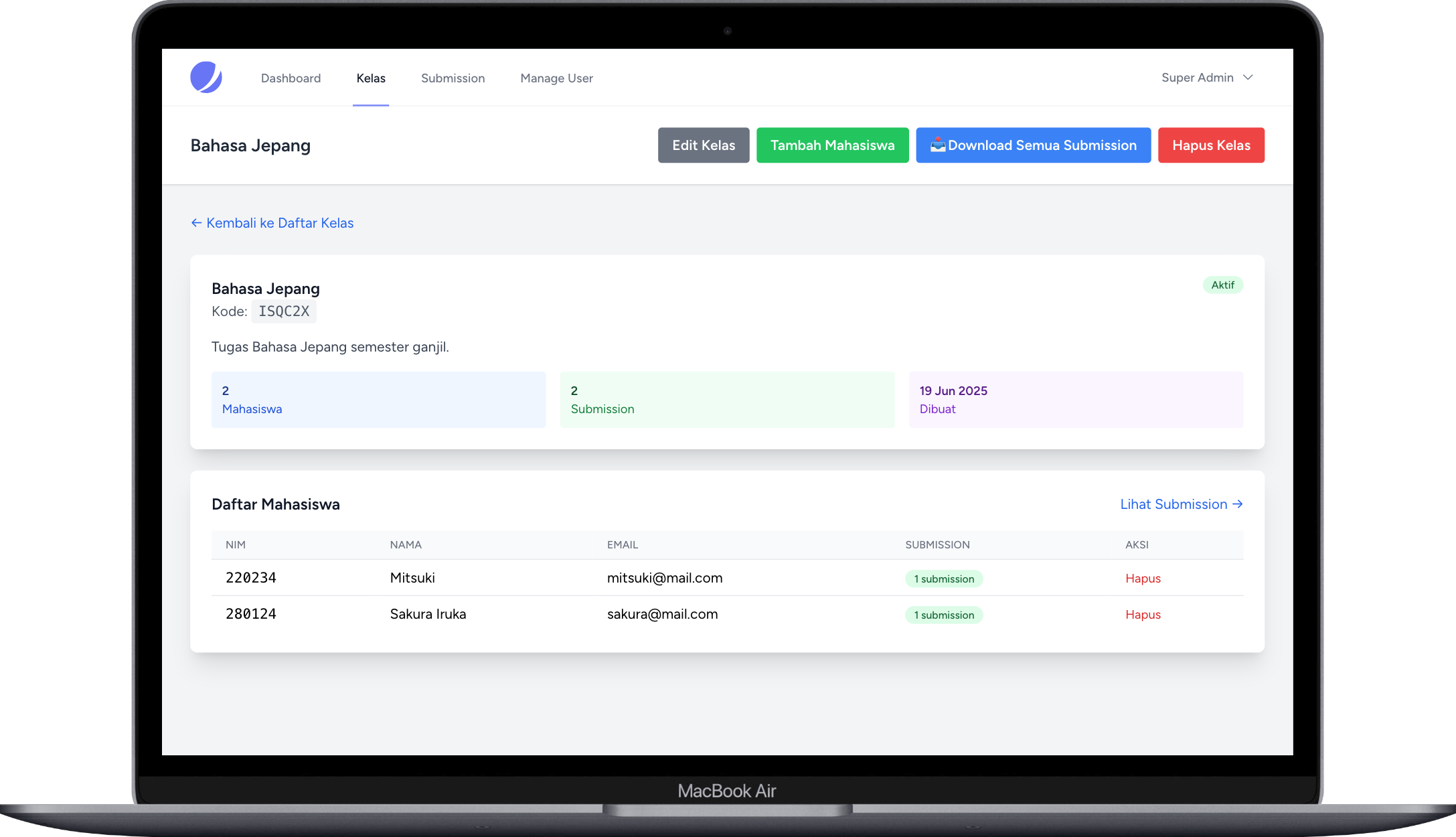Click the 2 Mahasiswa stat card
The width and height of the screenshot is (1456, 837).
click(378, 400)
